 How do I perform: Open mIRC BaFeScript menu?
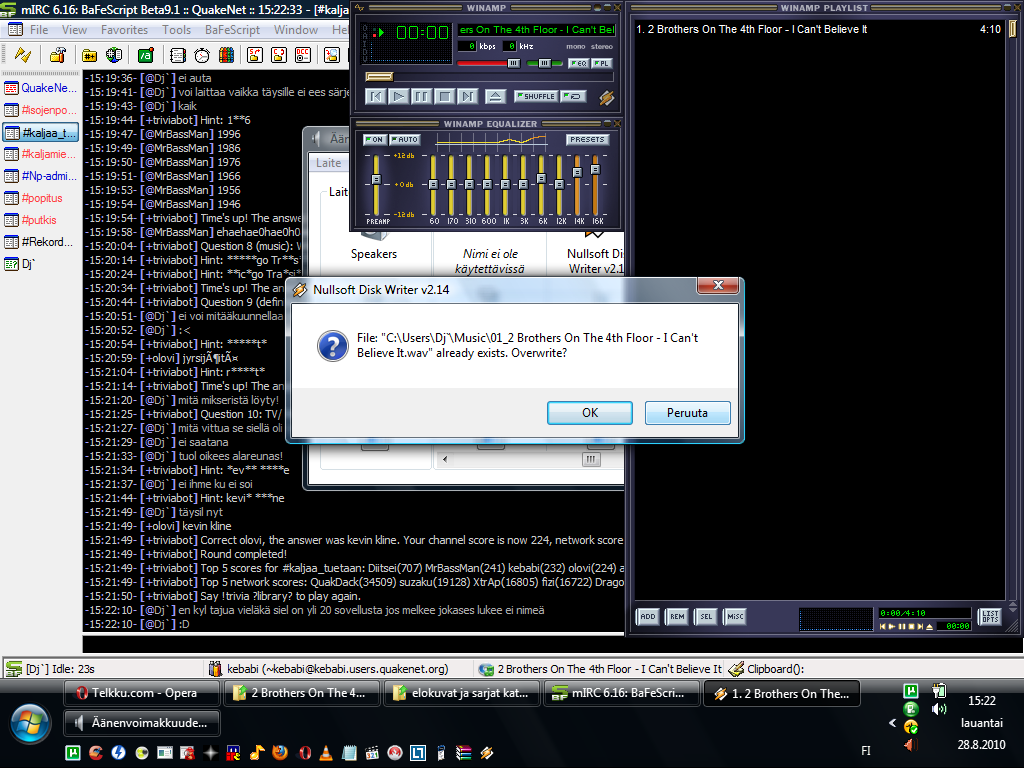pyautogui.click(x=232, y=30)
